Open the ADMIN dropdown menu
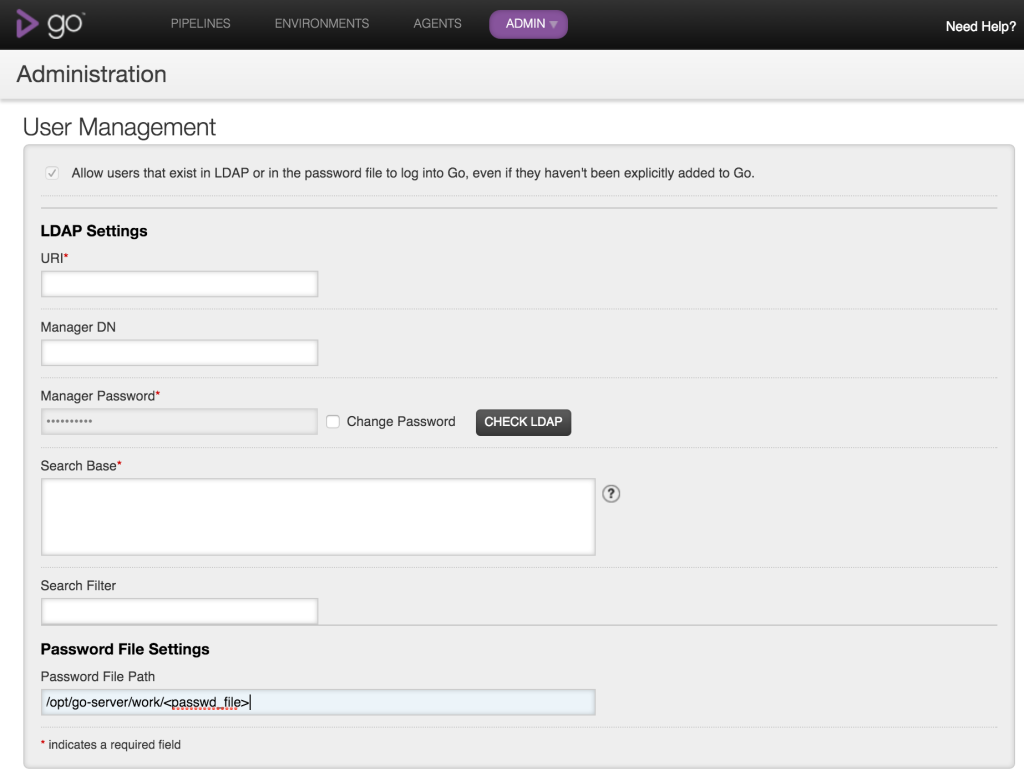 [x=528, y=24]
